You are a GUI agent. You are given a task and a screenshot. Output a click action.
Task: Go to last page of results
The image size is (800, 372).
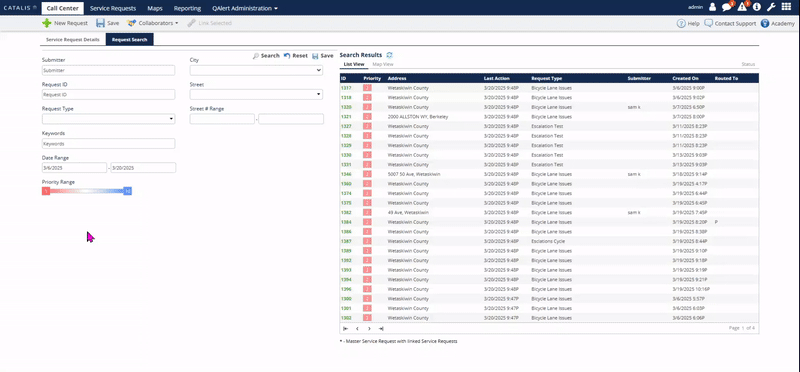[x=381, y=329]
